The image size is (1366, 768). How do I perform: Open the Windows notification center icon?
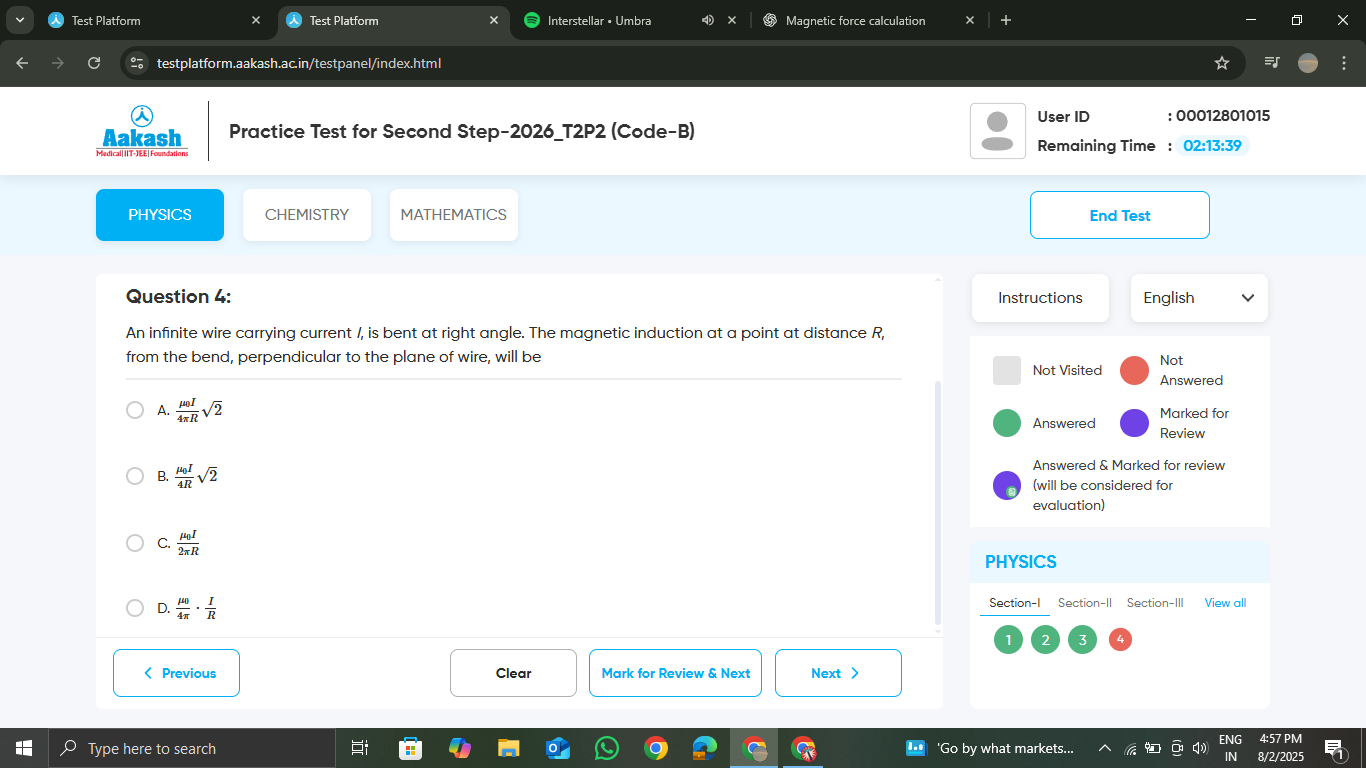pos(1334,748)
